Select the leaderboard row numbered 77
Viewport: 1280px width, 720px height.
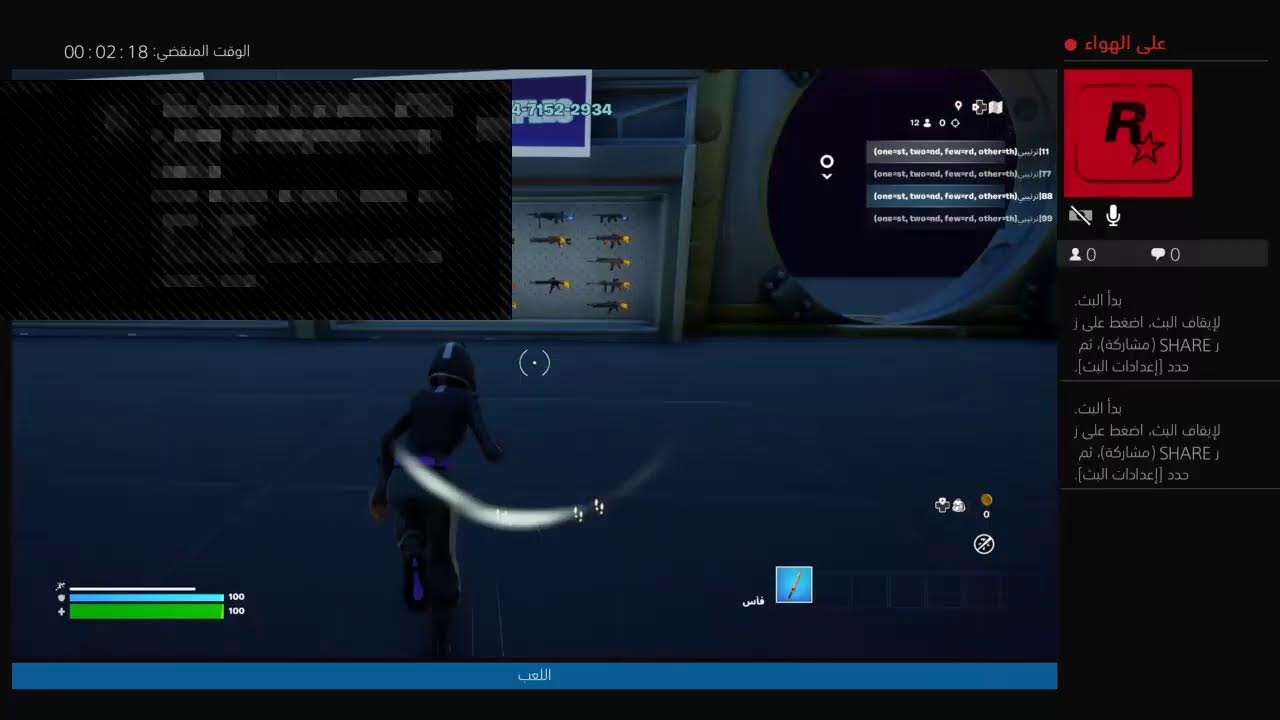coord(960,174)
